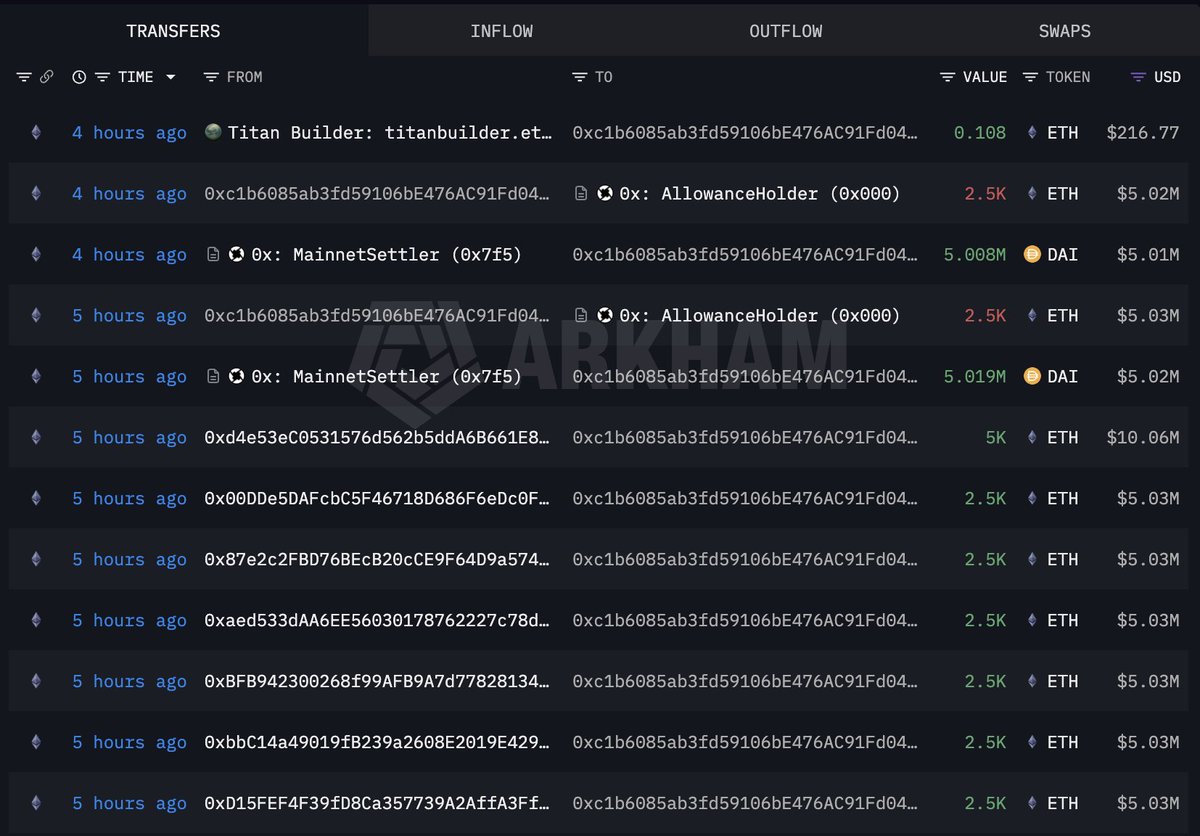
Task: Click ETH token icon on 0.108 row
Action: (x=1033, y=132)
